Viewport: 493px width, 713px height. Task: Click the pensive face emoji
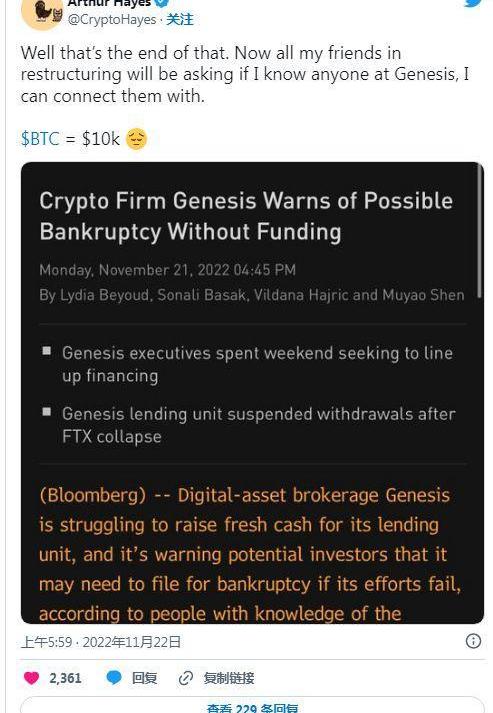click(136, 139)
